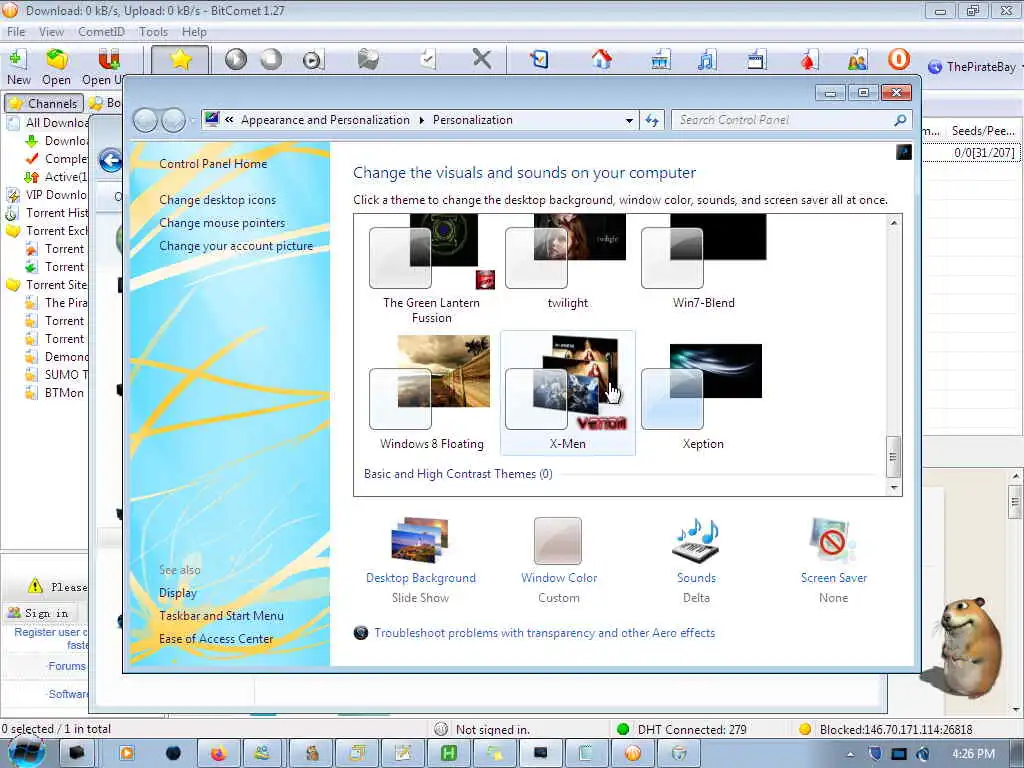1024x768 pixels.
Task: Open the red Home icon in BitComet toolbar
Action: [601, 59]
